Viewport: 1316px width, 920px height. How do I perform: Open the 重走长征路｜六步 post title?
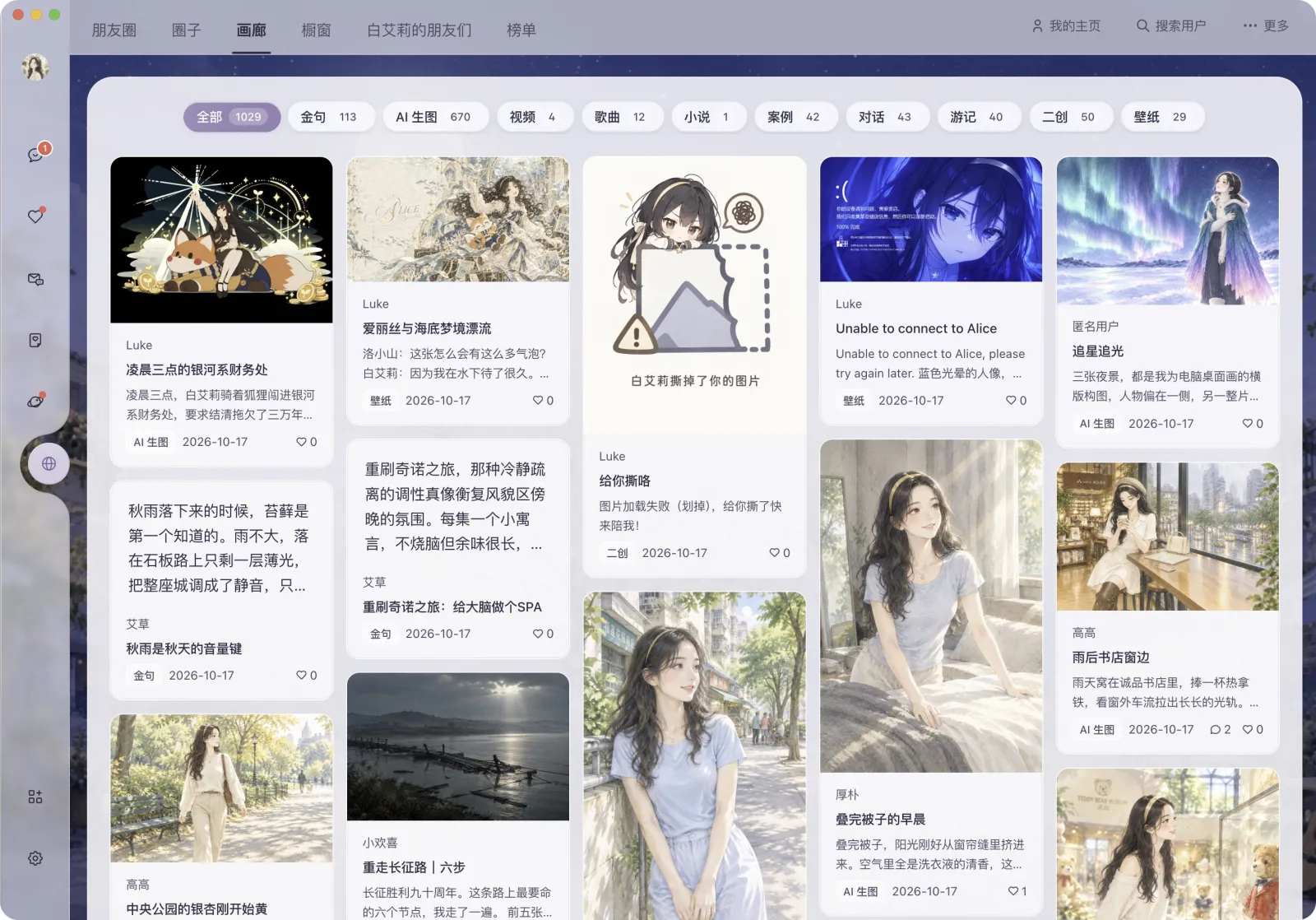[414, 867]
